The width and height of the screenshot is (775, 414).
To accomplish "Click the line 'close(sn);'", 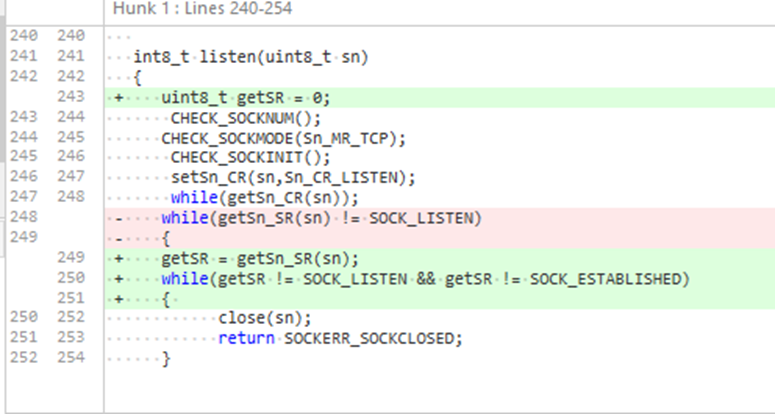I will tap(265, 319).
